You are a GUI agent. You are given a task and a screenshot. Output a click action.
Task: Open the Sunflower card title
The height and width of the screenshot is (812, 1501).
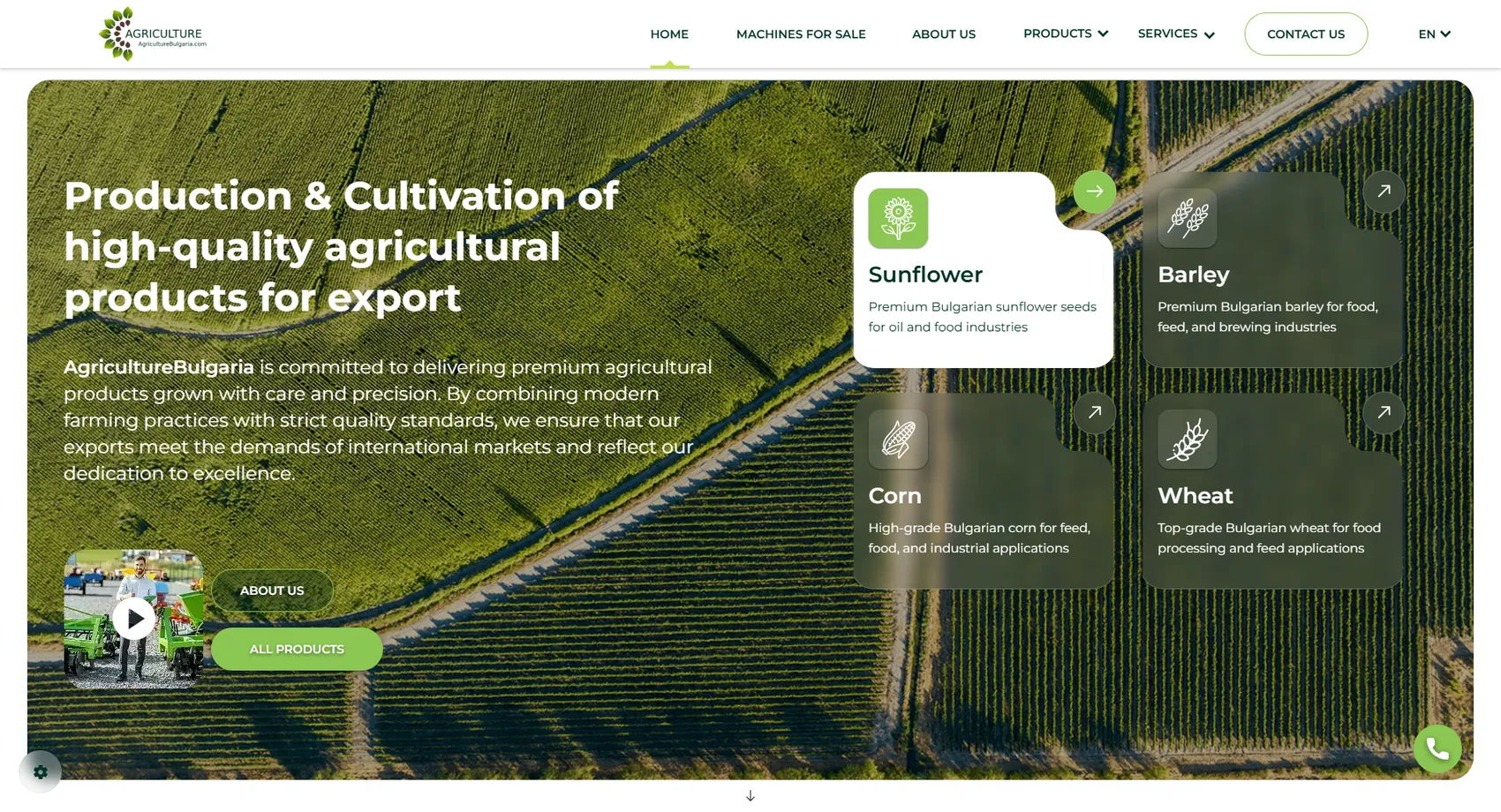(925, 274)
